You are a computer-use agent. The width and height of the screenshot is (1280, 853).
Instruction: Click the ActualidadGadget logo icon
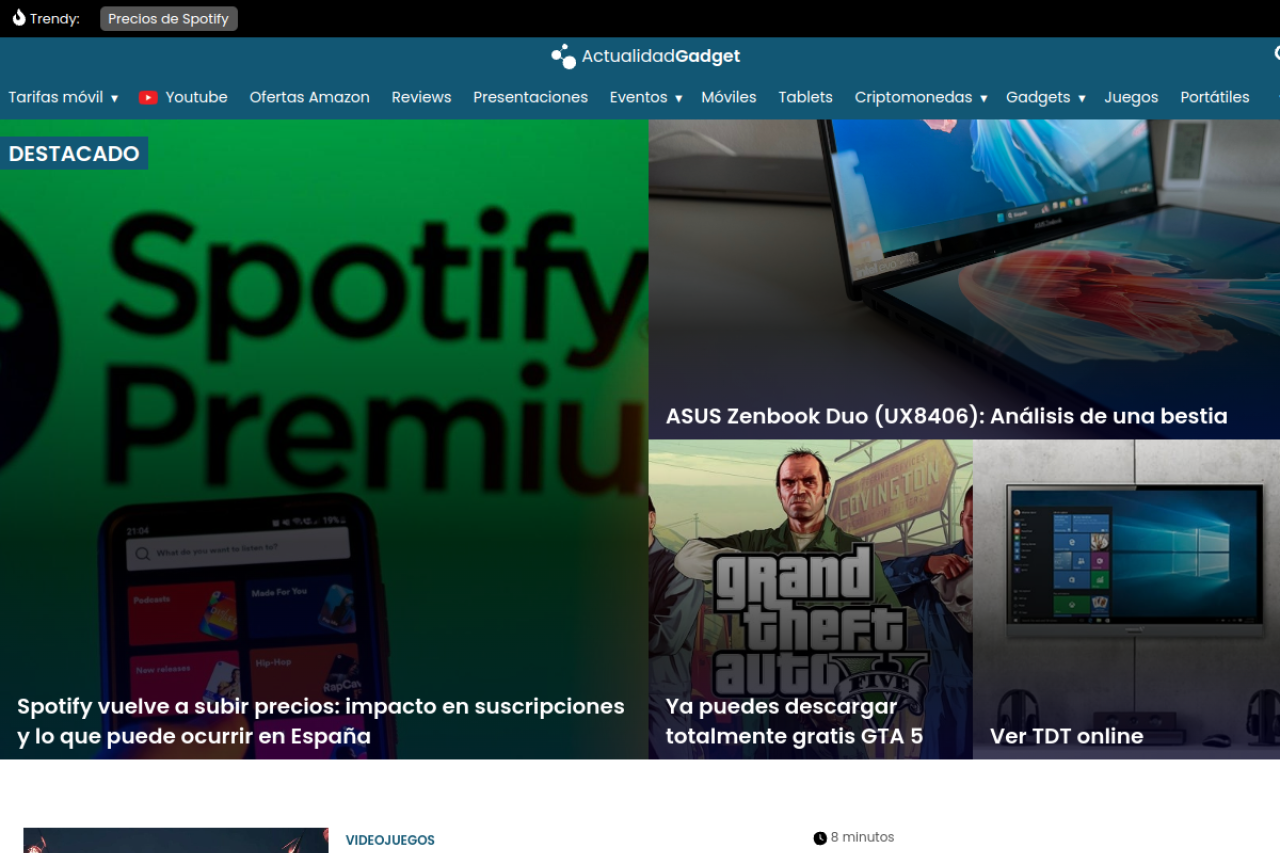point(563,57)
